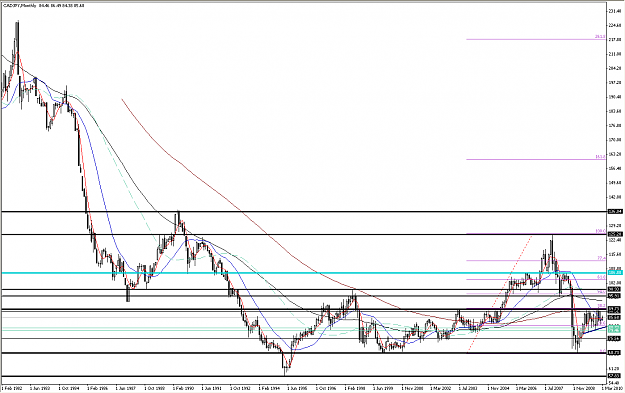Click the 170.00 price axis label
The height and width of the screenshot is (393, 625).
click(x=614, y=140)
